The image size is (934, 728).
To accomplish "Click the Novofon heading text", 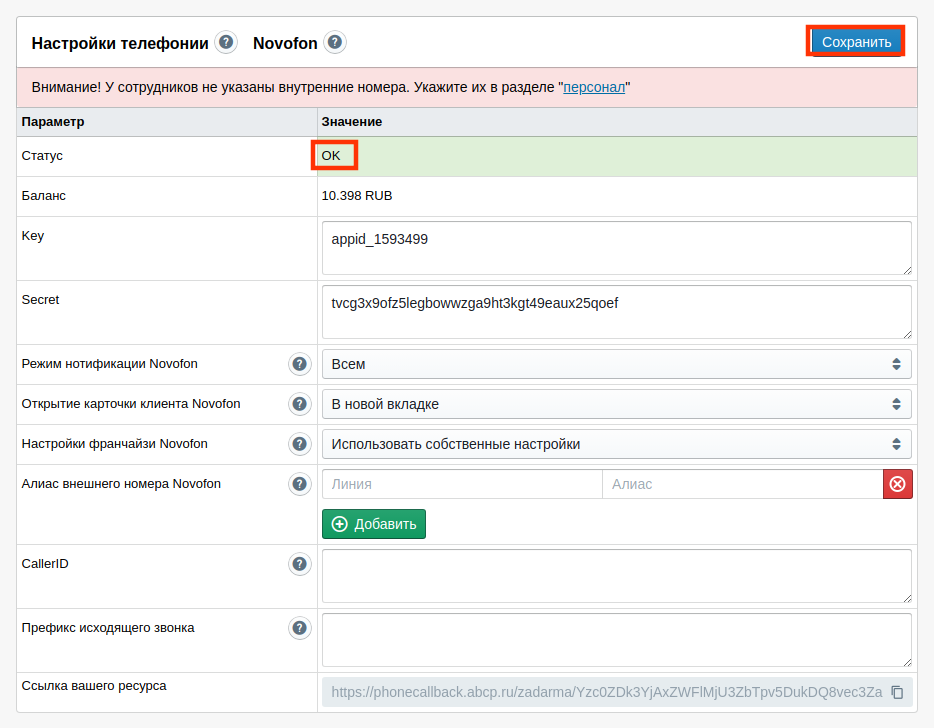I will pos(285,43).
